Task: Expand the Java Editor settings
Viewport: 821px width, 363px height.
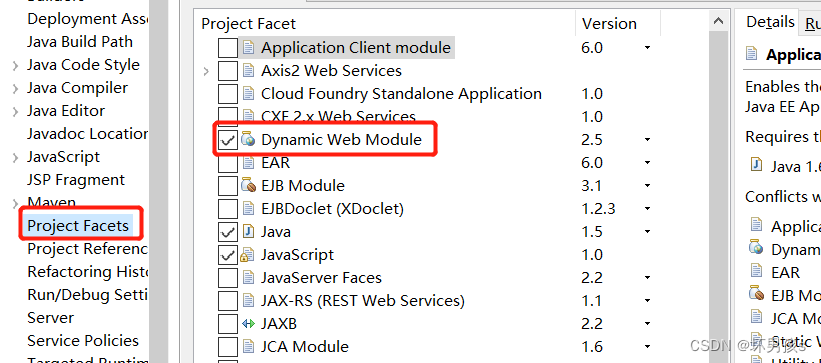Action: click(16, 112)
